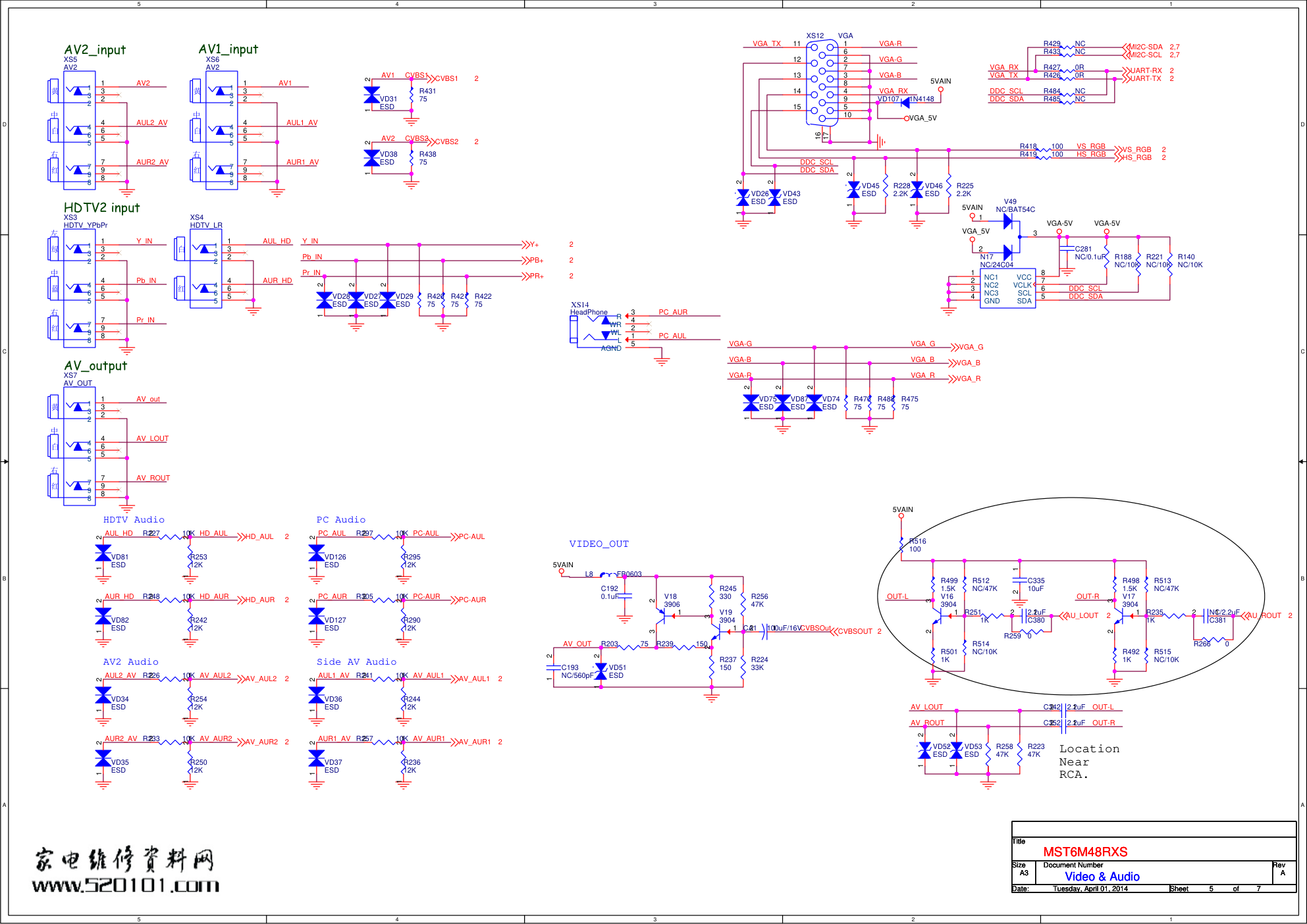The width and height of the screenshot is (1307, 924).
Task: Click the XS12 VGA connector symbol
Action: 822,82
